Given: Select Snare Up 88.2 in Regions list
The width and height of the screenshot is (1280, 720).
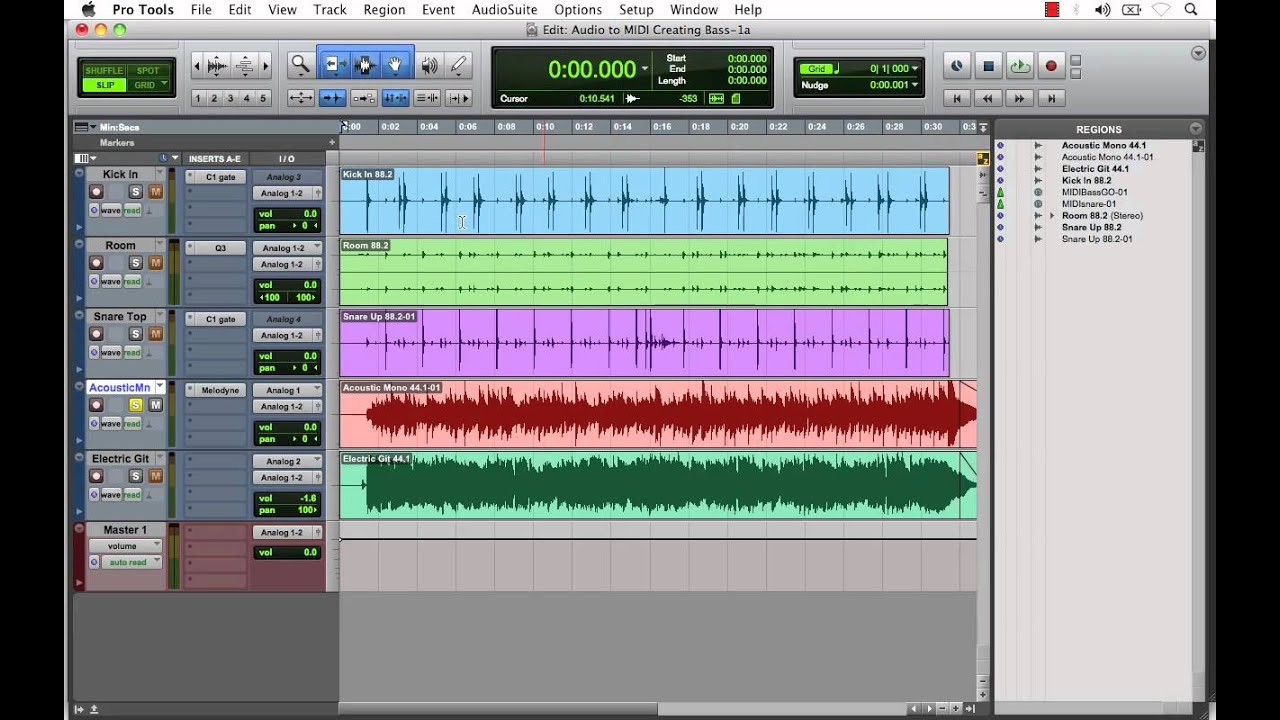Looking at the screenshot, I should pos(1091,227).
